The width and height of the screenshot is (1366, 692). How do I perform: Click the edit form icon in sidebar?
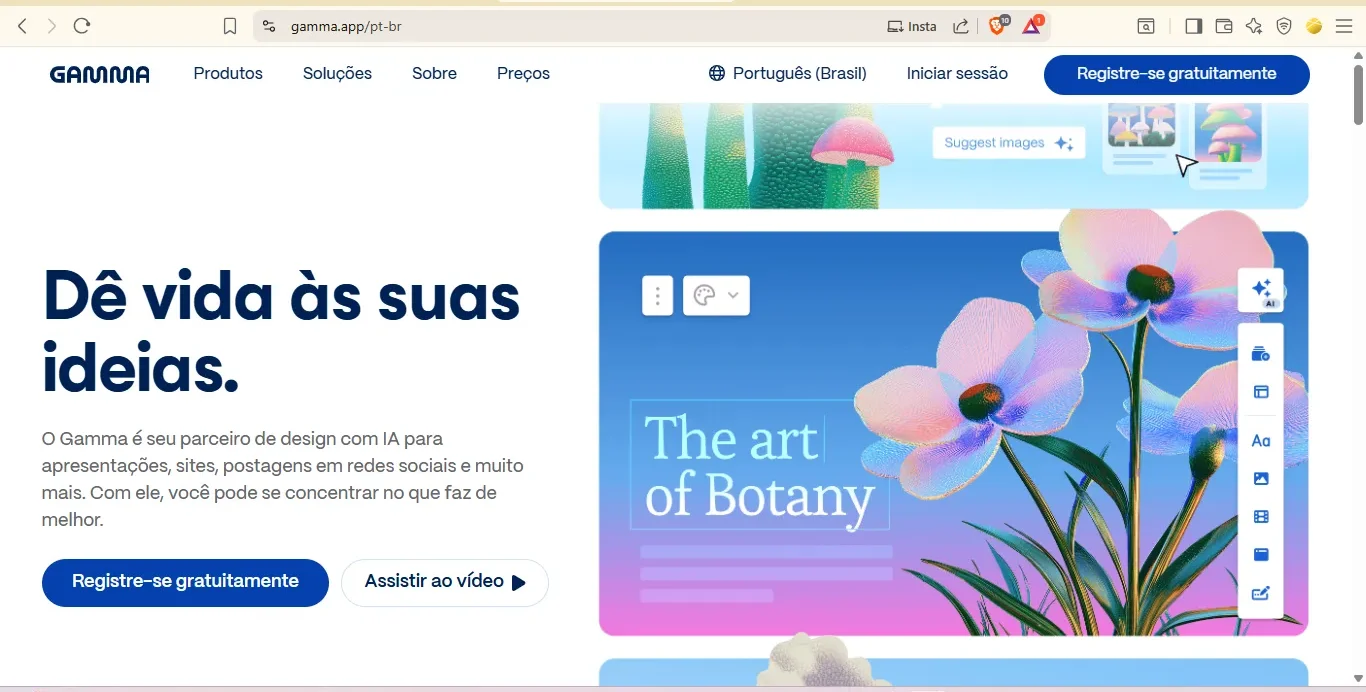pos(1261,593)
